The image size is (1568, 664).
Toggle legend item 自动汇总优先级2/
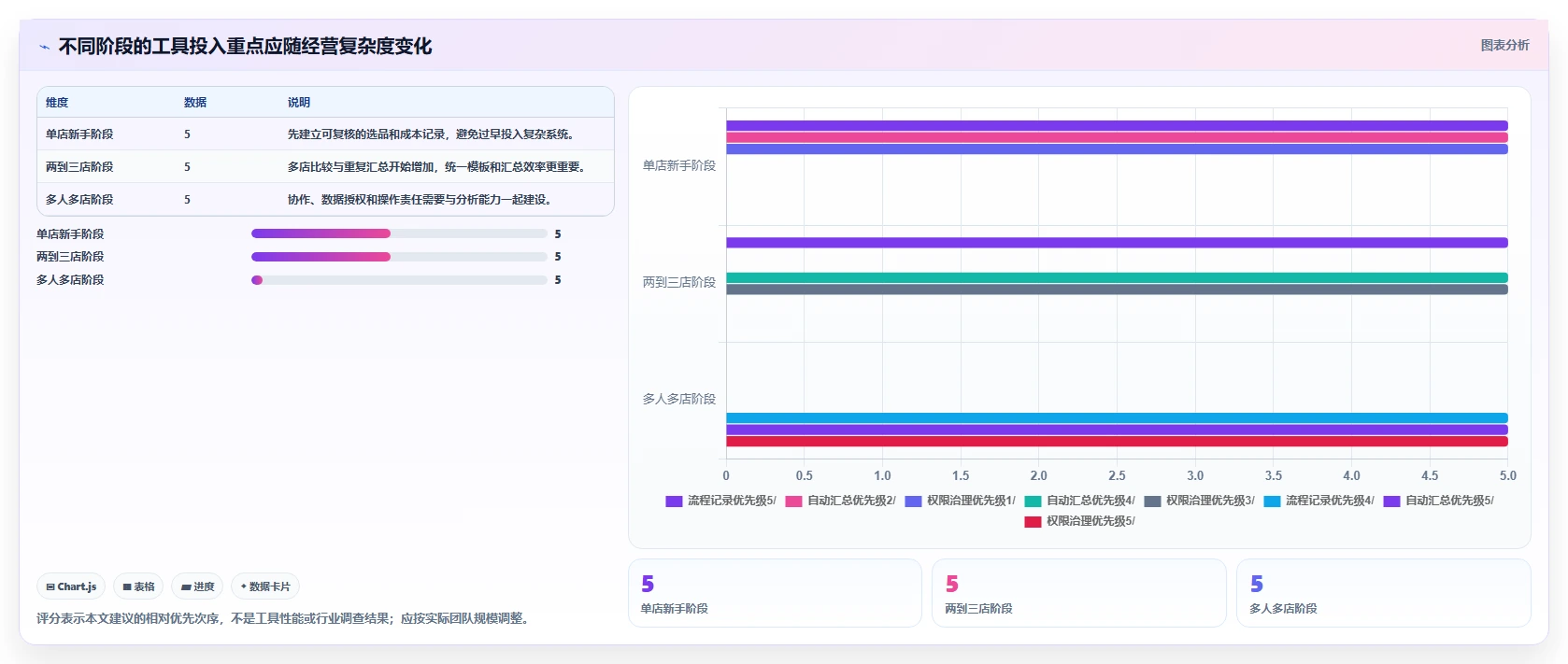pos(840,501)
